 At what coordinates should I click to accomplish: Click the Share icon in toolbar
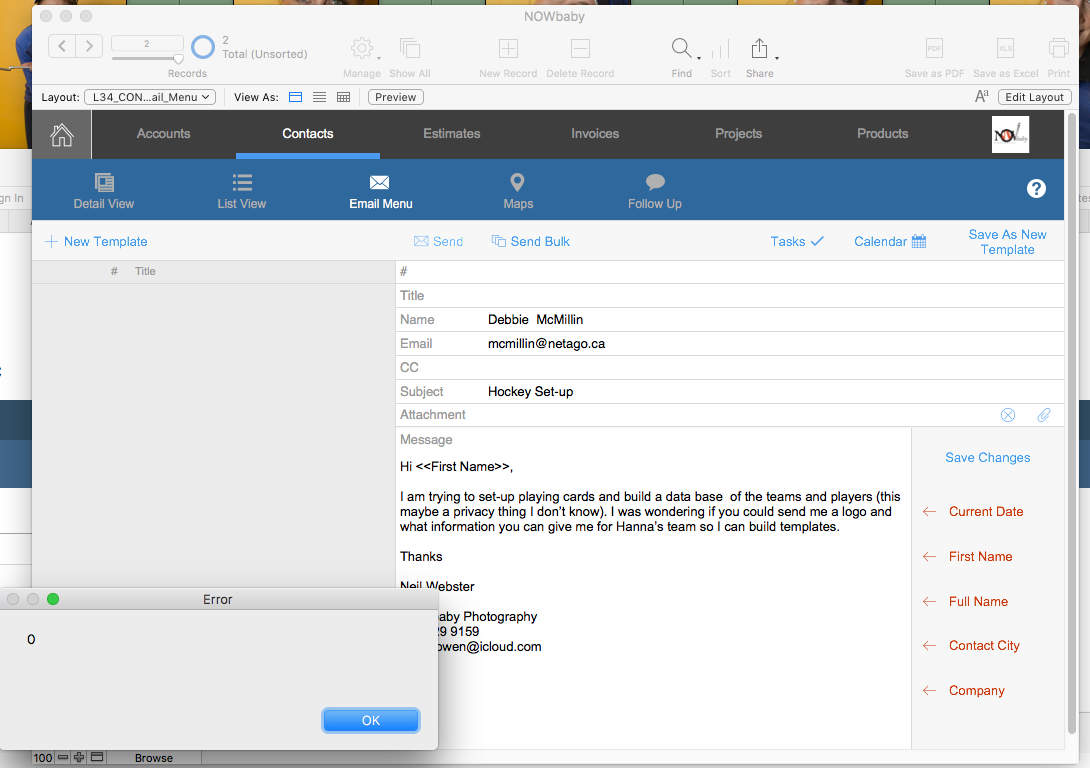tap(759, 49)
